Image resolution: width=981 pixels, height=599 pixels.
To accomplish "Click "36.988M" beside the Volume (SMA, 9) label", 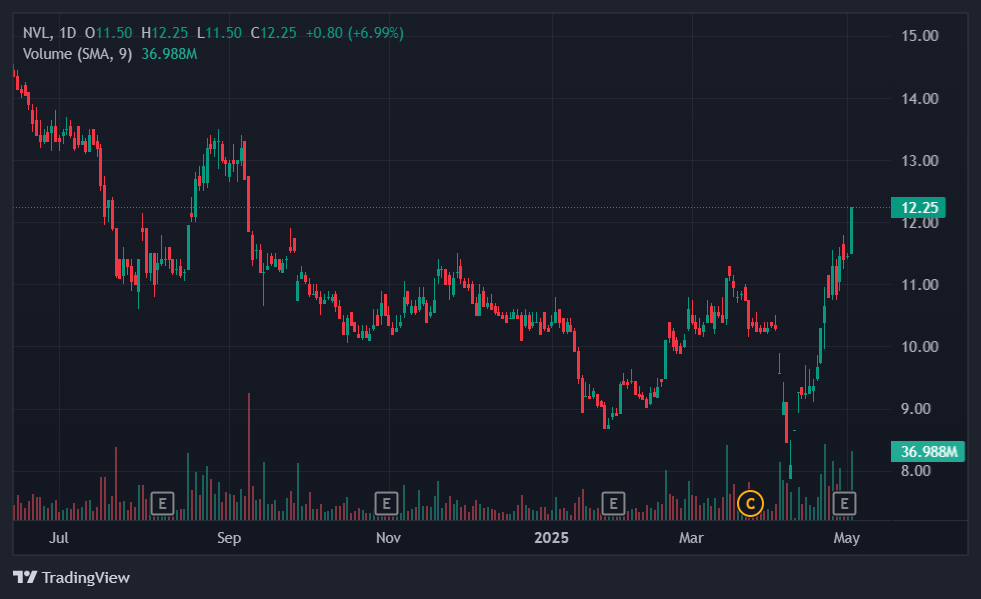I will [x=169, y=54].
